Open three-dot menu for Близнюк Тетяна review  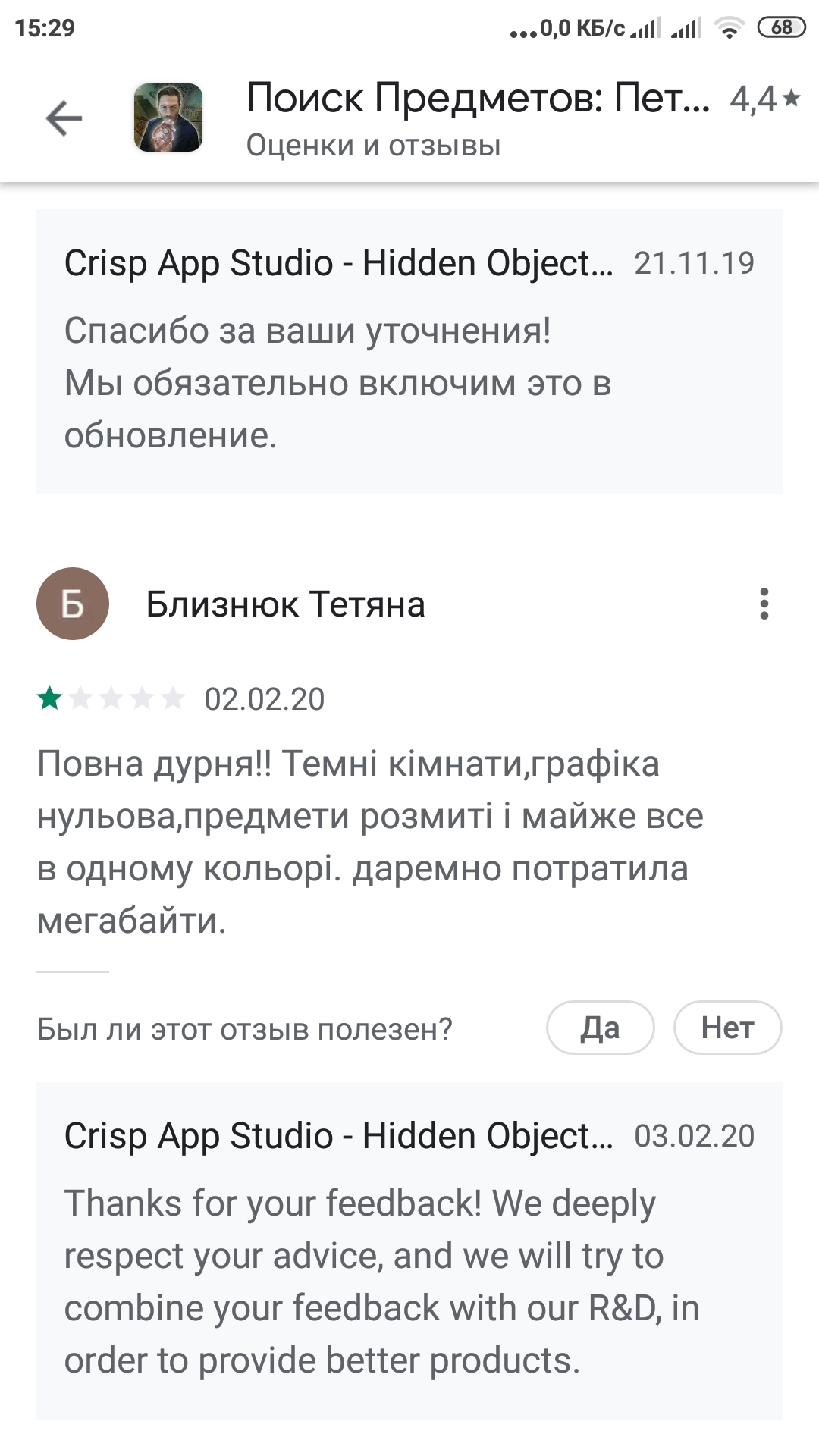(x=764, y=604)
